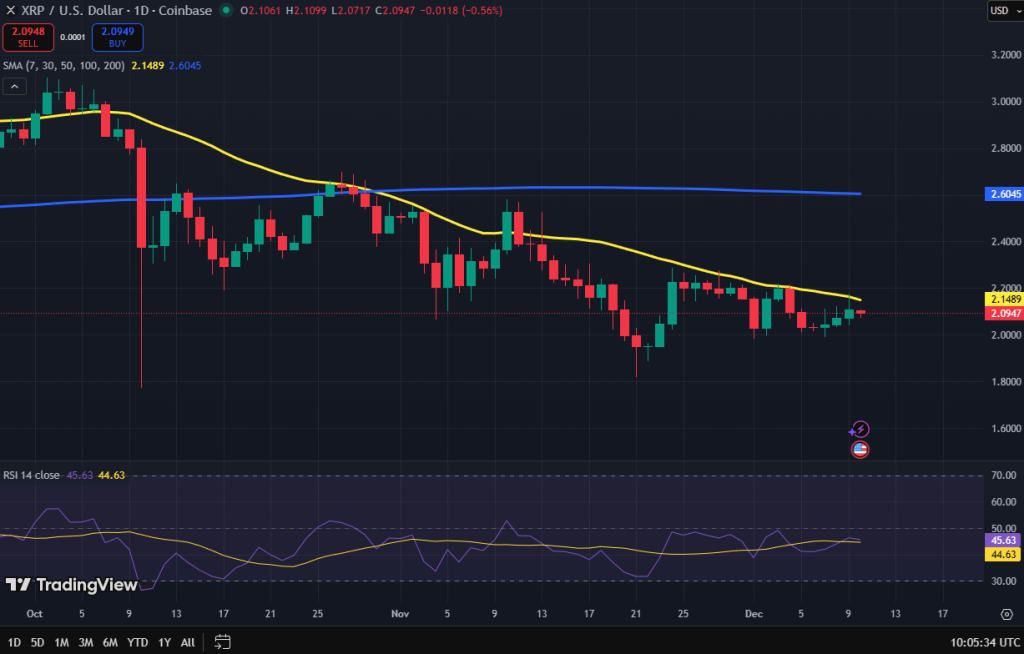Select the RSI 14 close indicator legend
This screenshot has width=1024, height=654.
pos(30,475)
